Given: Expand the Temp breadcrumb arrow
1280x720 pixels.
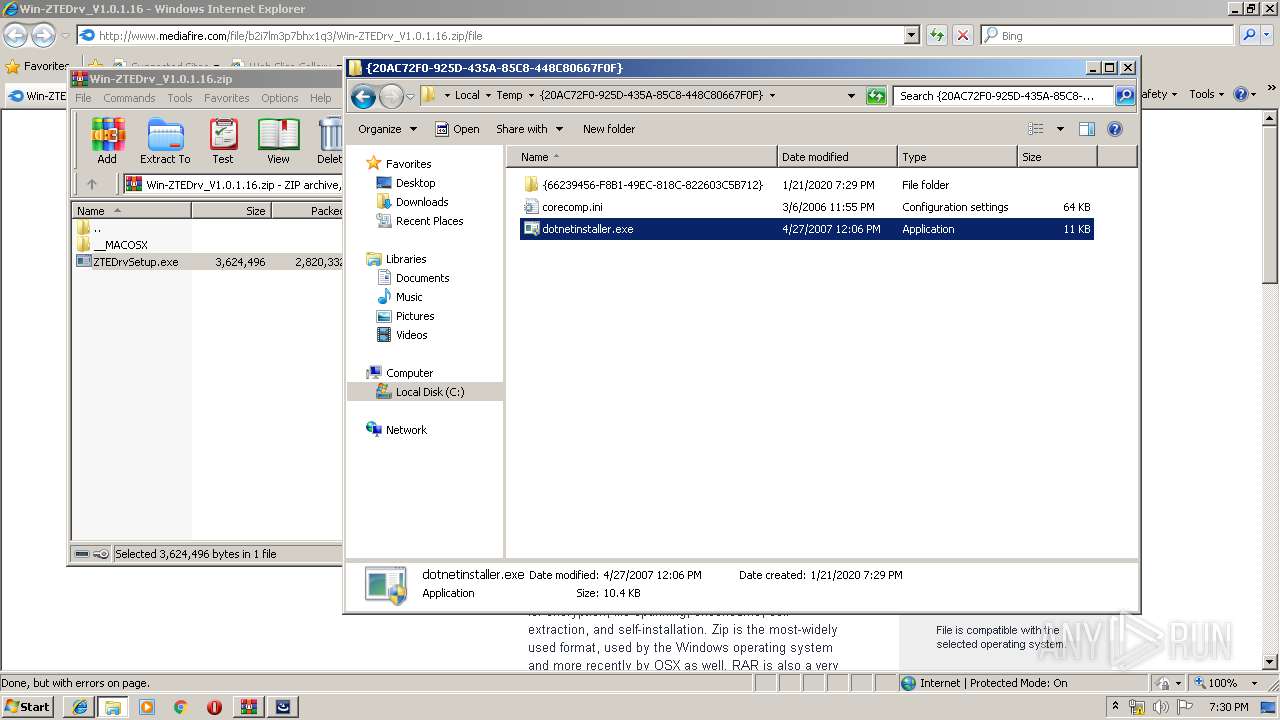Looking at the screenshot, I should pos(531,96).
